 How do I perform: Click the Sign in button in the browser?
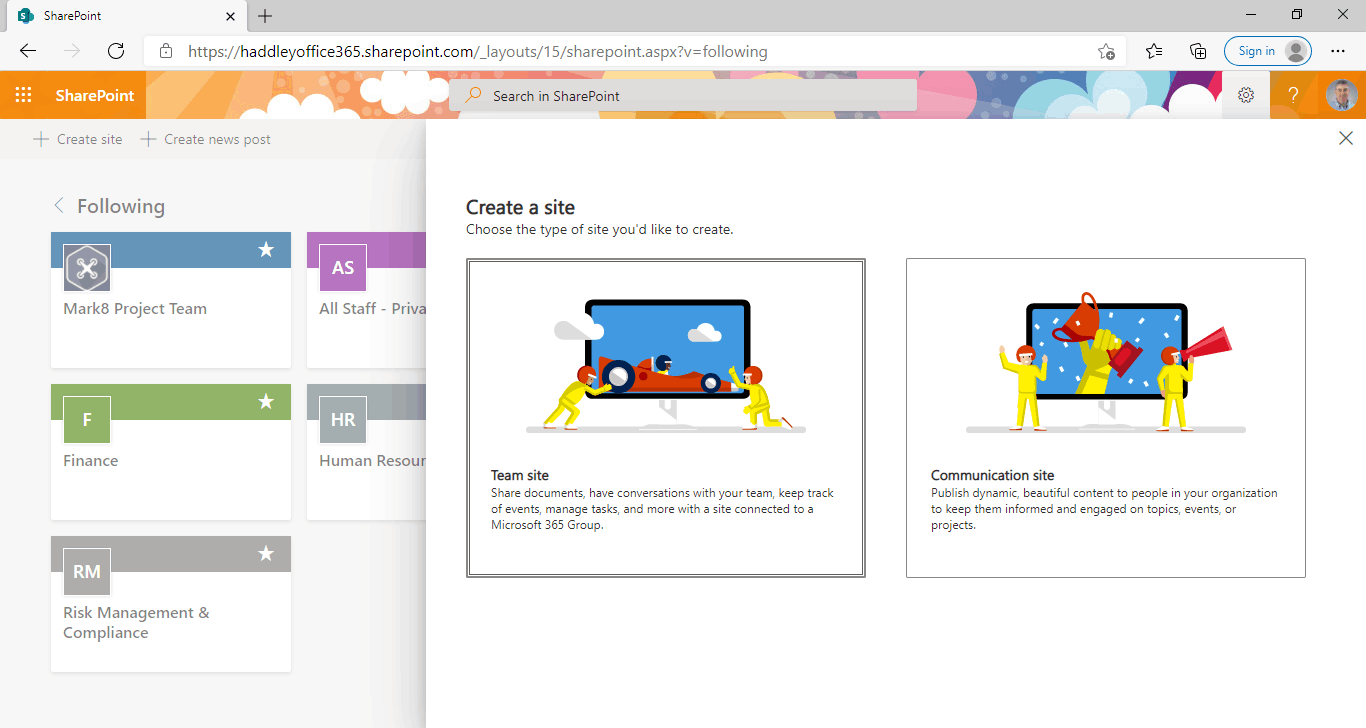tap(1267, 51)
